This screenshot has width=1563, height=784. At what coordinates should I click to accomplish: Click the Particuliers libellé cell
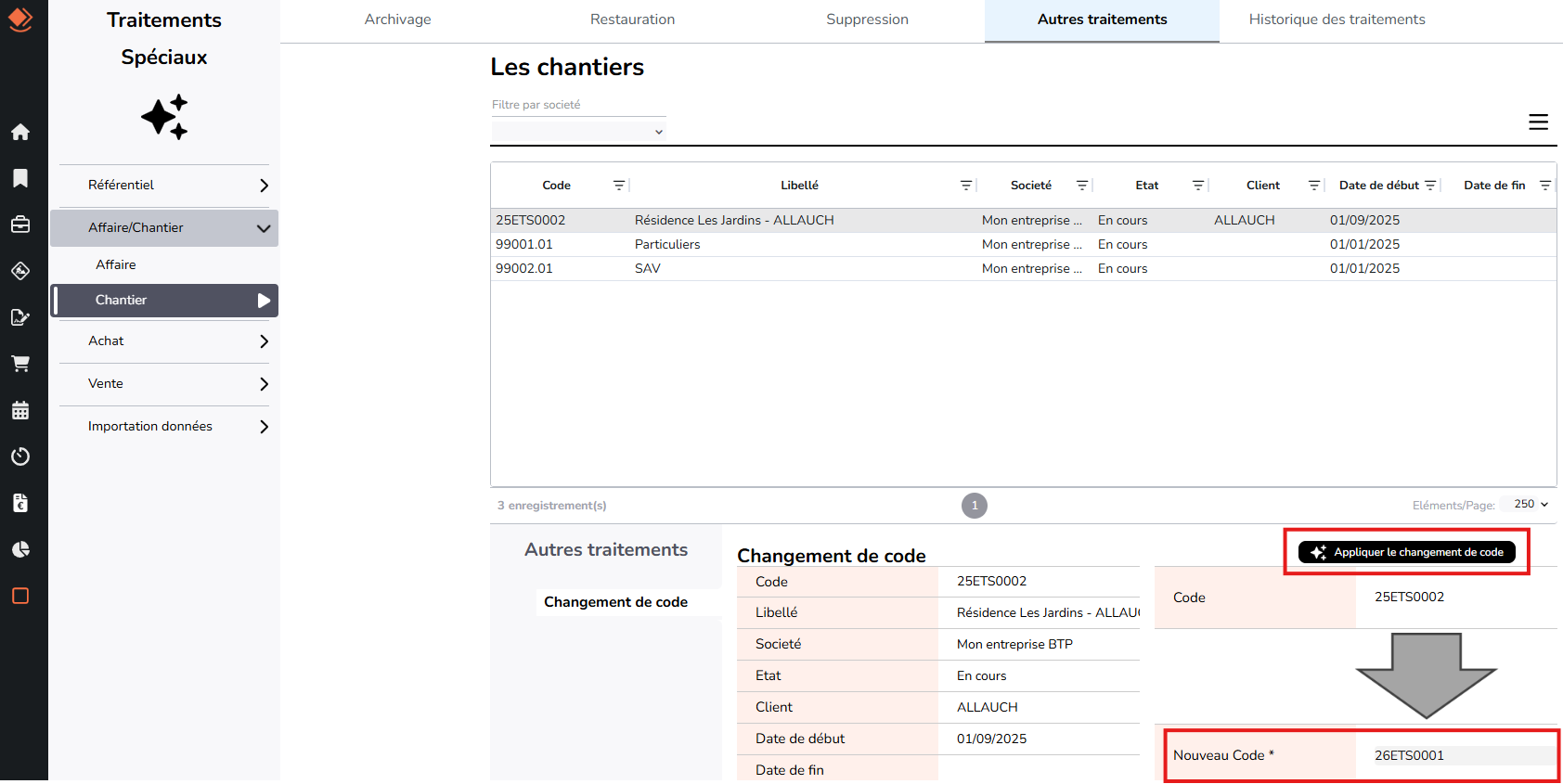[x=667, y=245]
